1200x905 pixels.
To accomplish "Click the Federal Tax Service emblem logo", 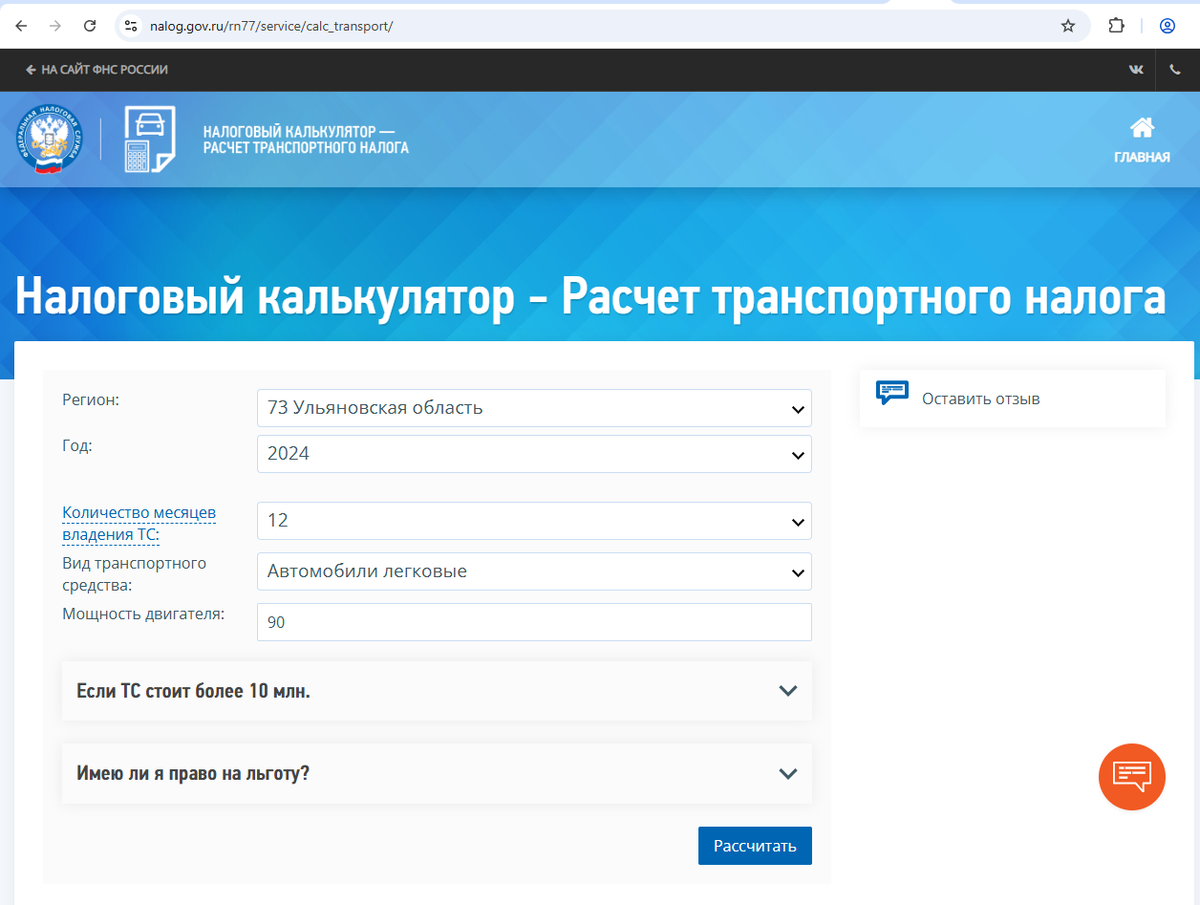I will (48, 140).
